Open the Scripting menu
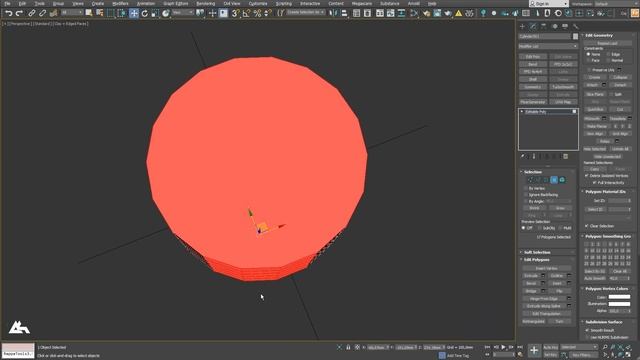 [284, 4]
